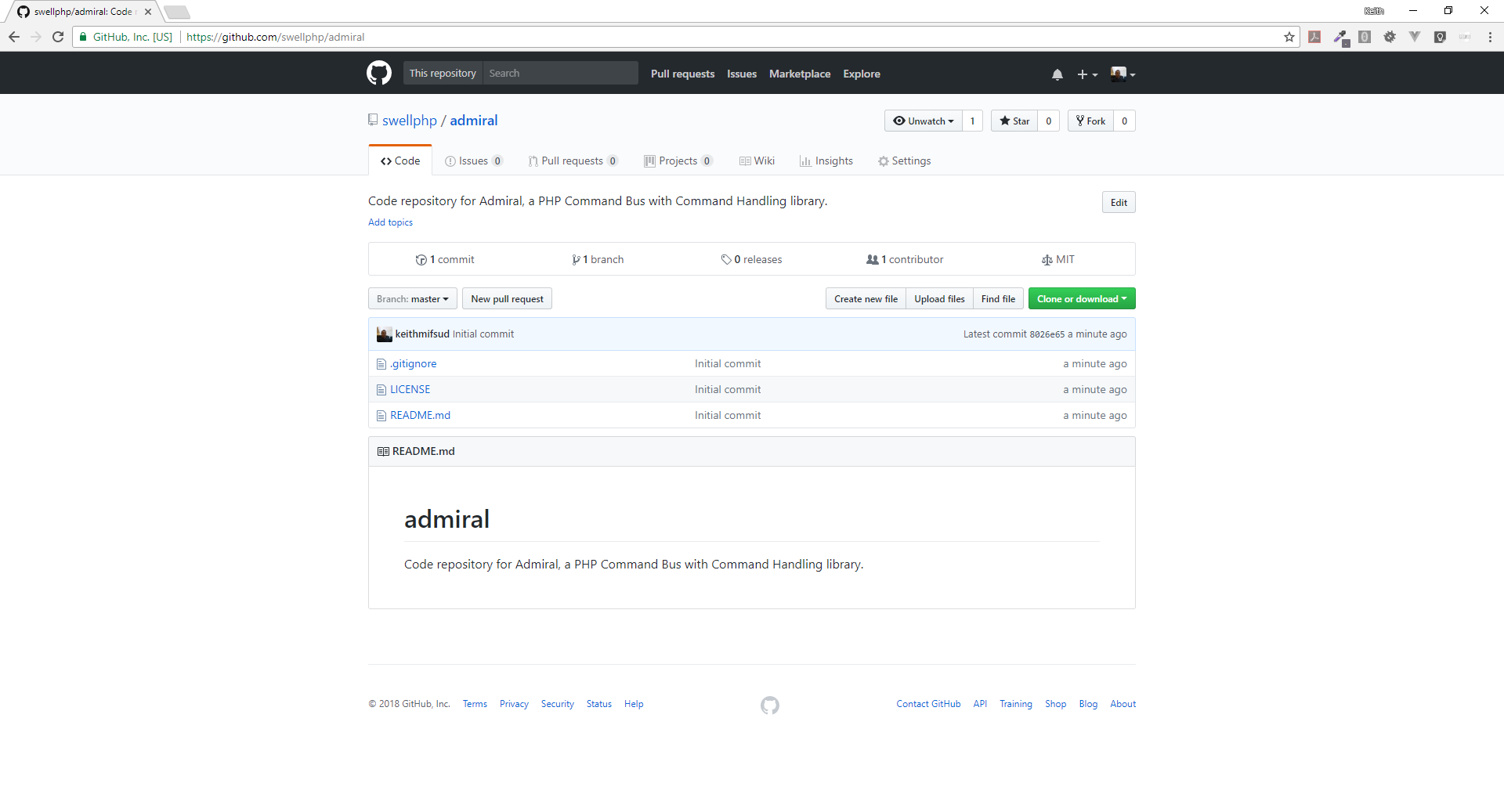
Task: Open the user avatar menu
Action: pos(1123,74)
